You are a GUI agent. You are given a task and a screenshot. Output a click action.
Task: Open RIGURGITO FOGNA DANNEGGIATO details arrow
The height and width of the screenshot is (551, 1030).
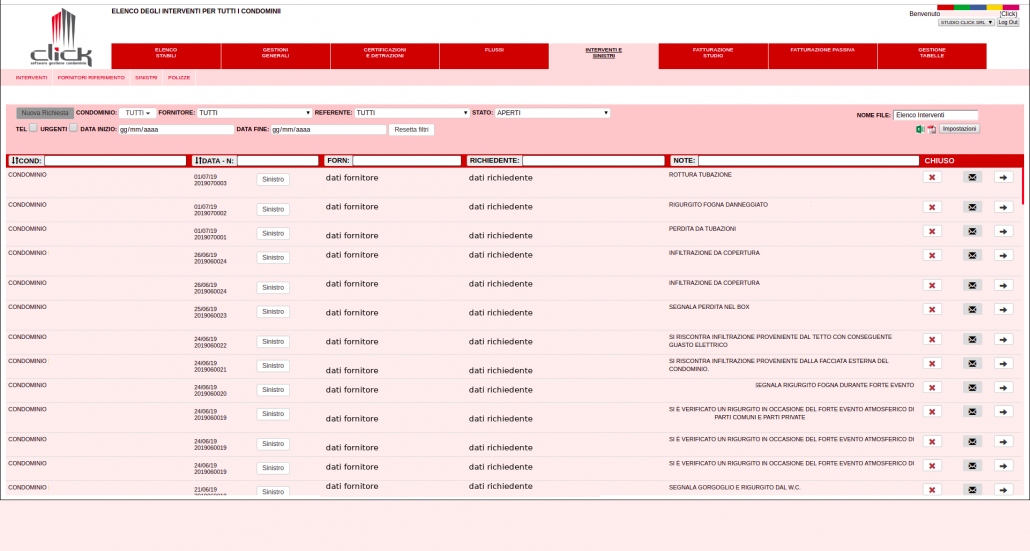pos(1003,208)
